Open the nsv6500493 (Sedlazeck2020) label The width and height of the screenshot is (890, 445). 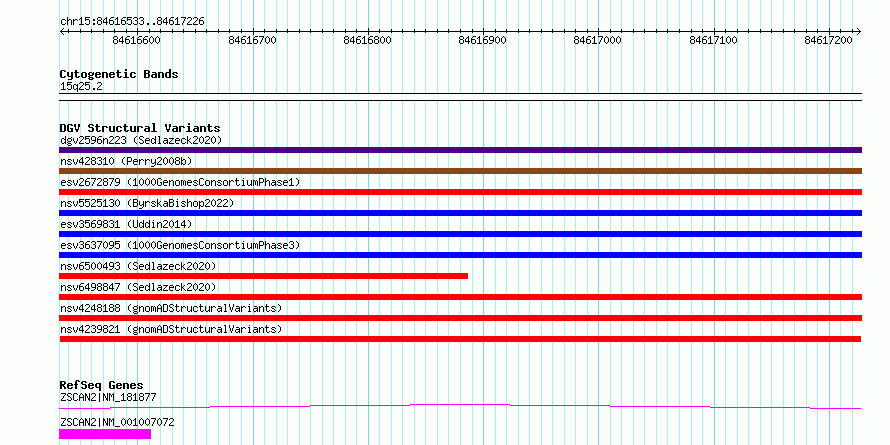tap(138, 266)
